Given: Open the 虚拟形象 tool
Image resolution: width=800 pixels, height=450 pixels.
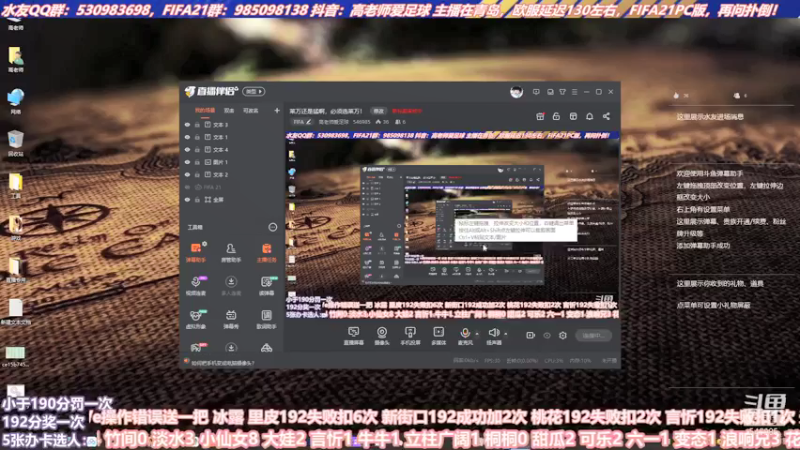Looking at the screenshot, I should pyautogui.click(x=196, y=319).
